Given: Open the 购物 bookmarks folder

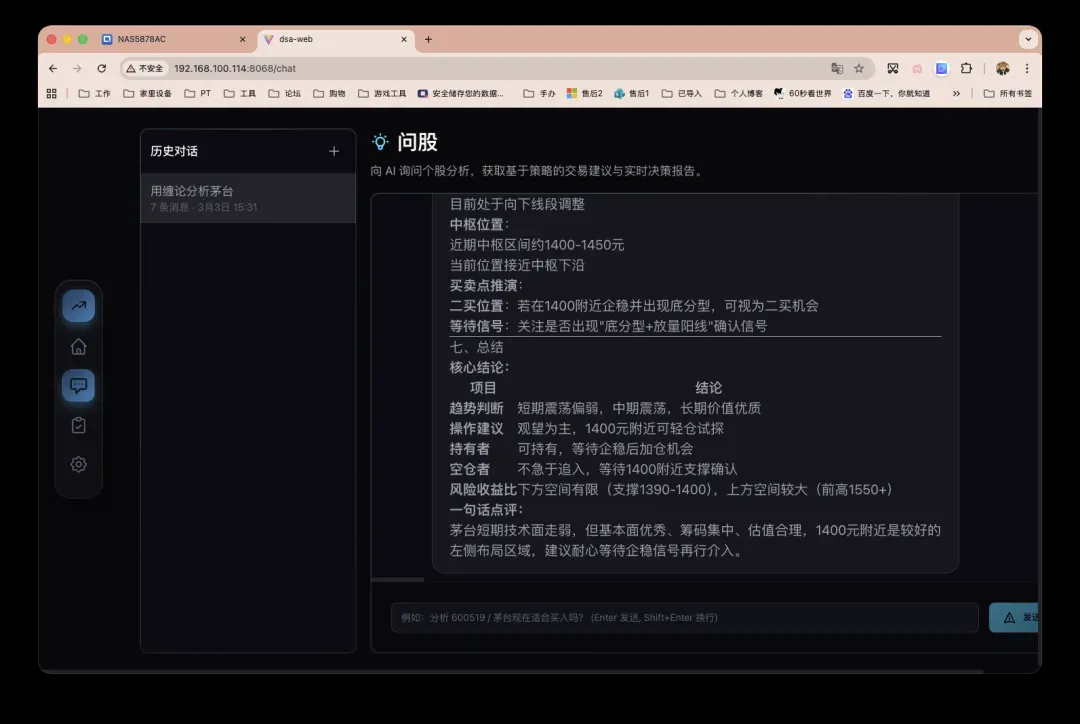Looking at the screenshot, I should click(x=329, y=93).
